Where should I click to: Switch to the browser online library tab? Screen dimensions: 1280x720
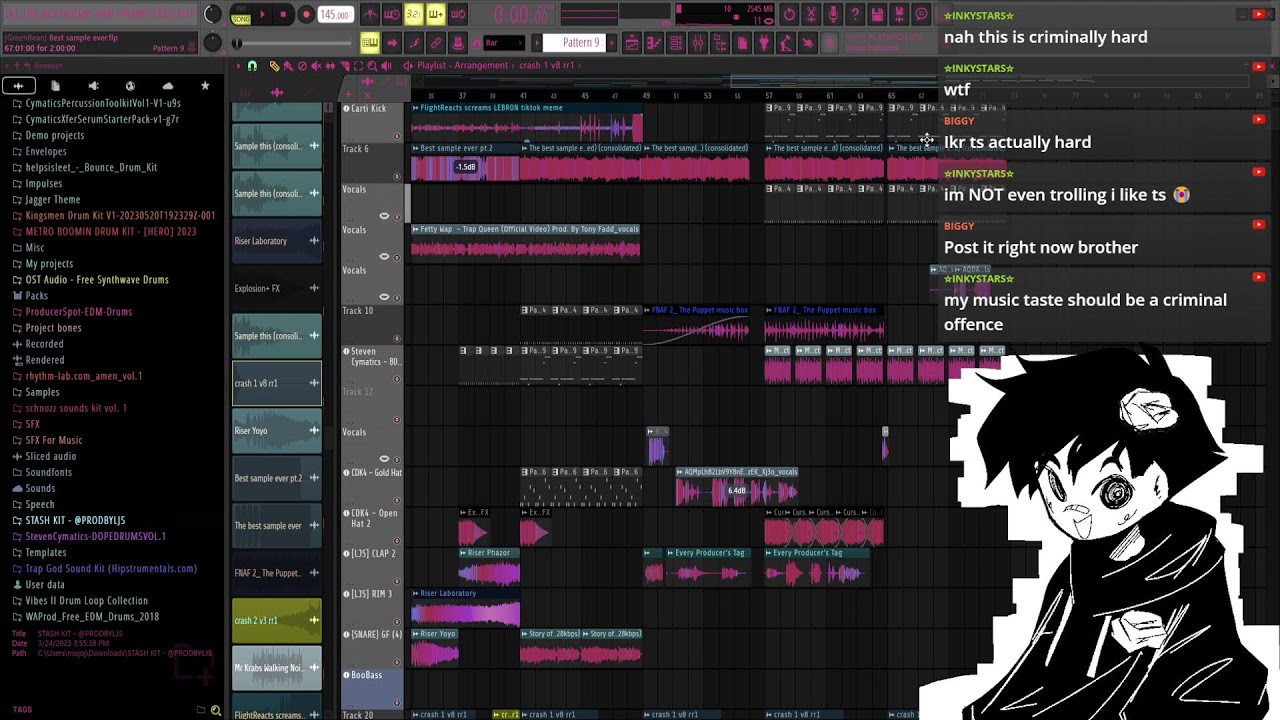(x=130, y=86)
